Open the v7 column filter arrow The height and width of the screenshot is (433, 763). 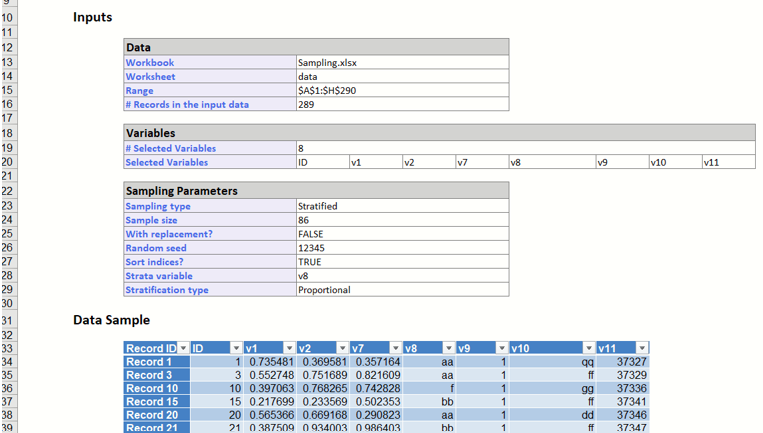click(x=395, y=348)
